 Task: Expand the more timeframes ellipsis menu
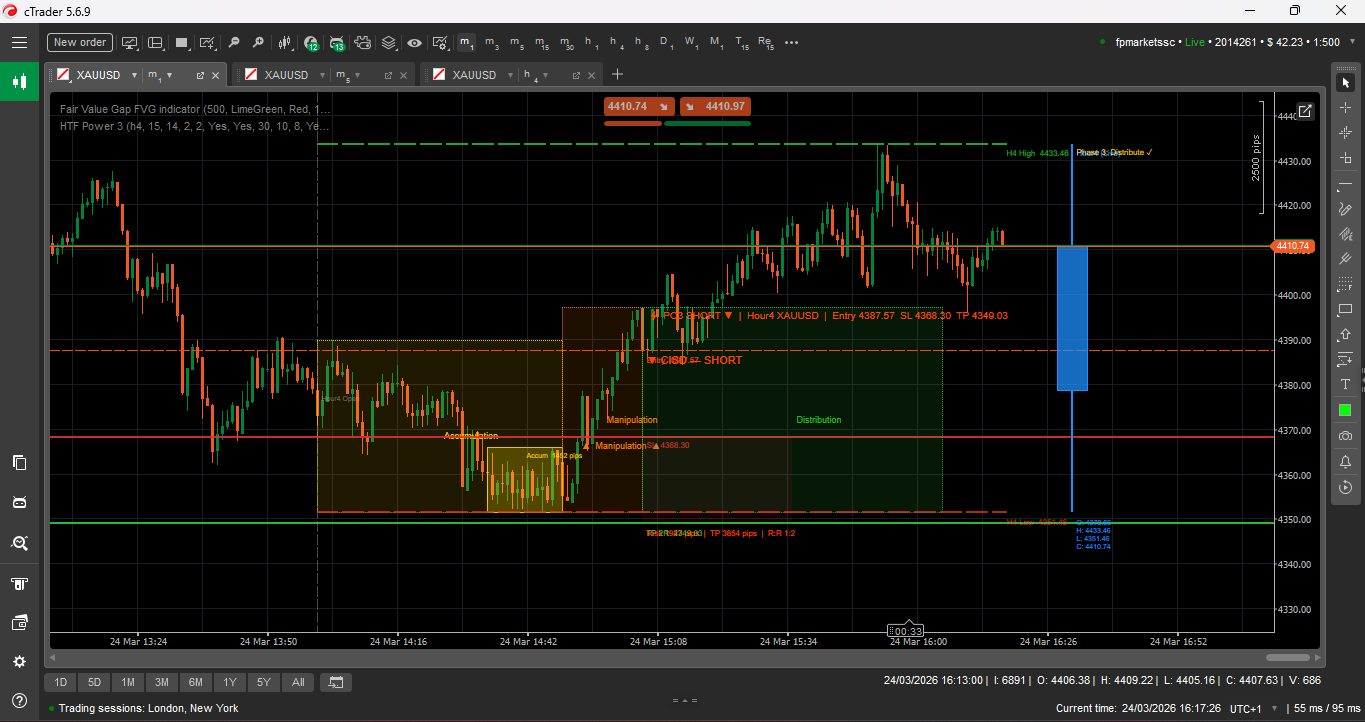click(x=792, y=43)
